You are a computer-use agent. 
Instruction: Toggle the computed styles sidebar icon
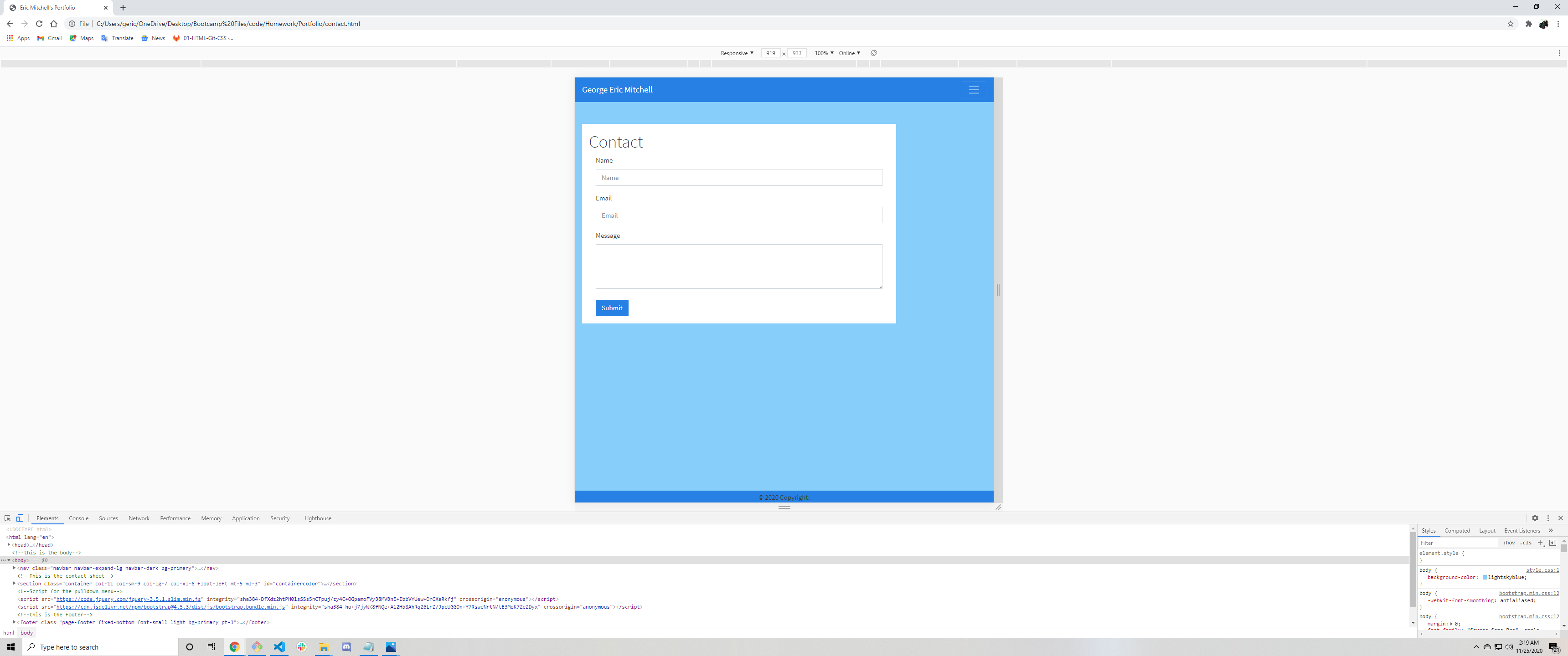[1553, 543]
